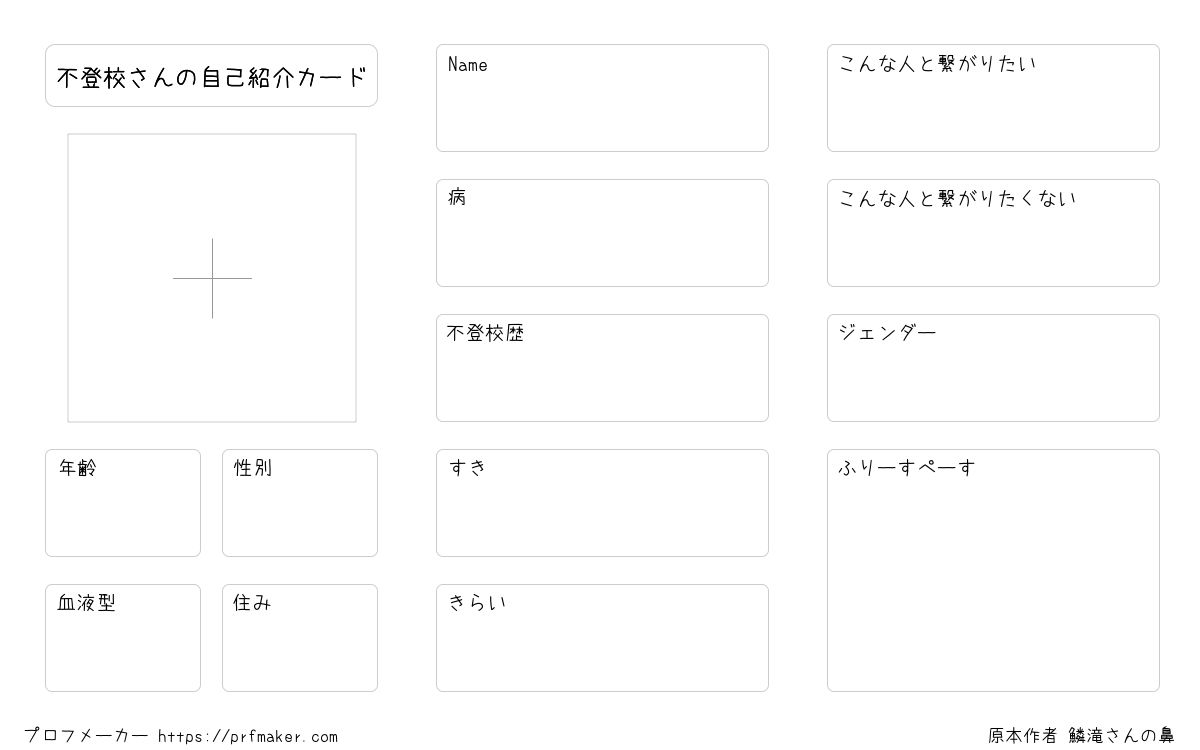Click the 住み box
This screenshot has height=750, width=1200.
point(300,638)
